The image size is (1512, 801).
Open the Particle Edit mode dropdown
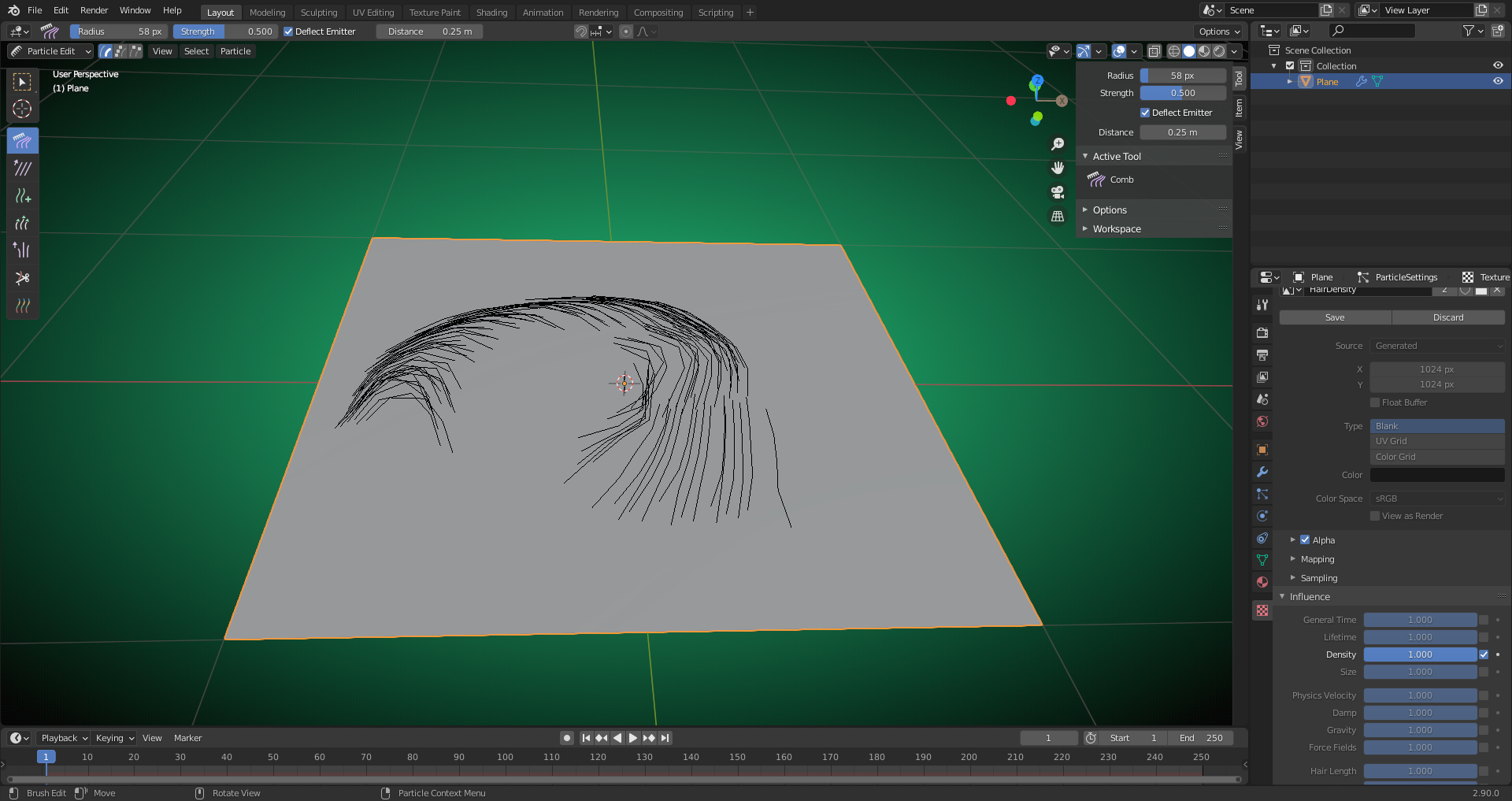pyautogui.click(x=51, y=51)
